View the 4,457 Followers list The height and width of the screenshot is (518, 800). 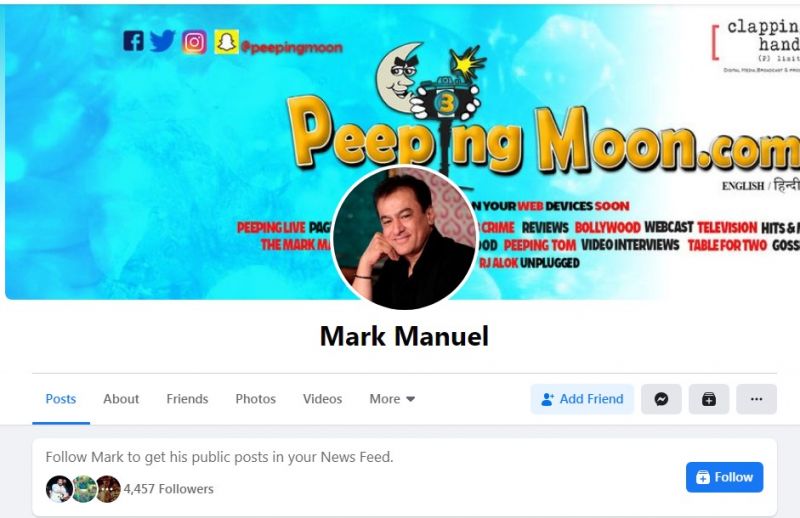coord(168,489)
